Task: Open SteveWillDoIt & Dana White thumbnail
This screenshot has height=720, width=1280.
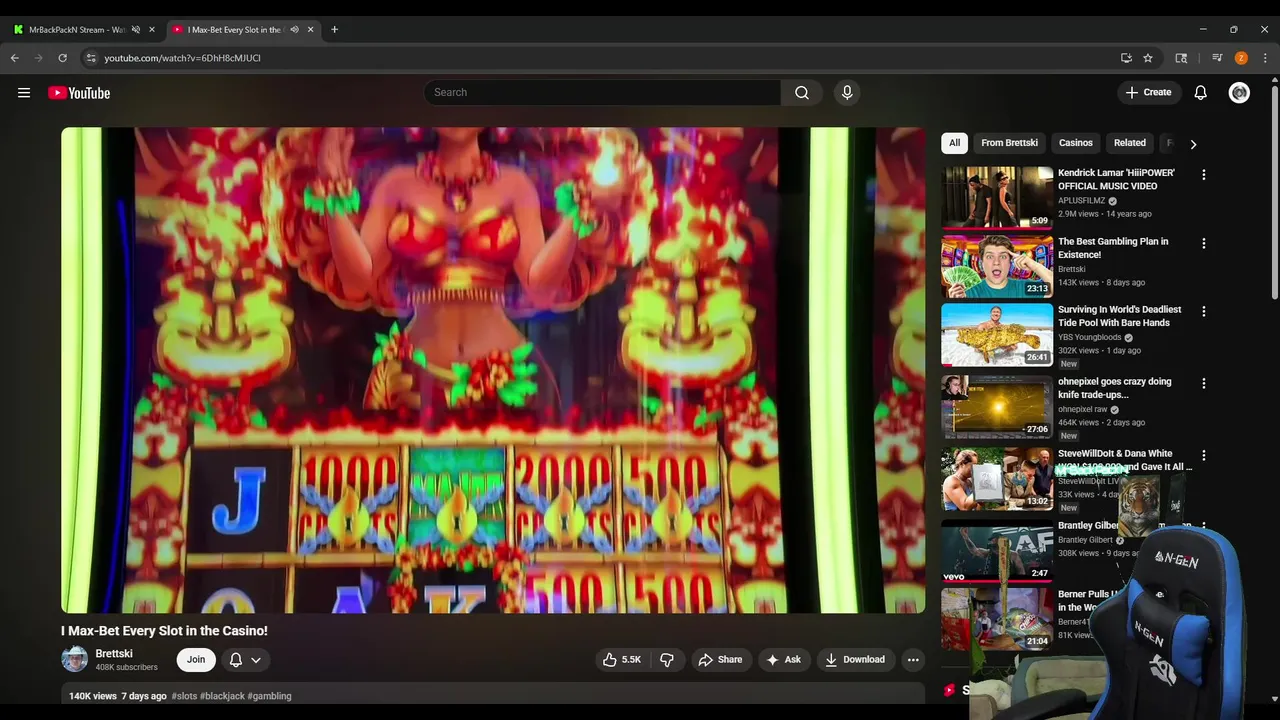Action: click(997, 479)
